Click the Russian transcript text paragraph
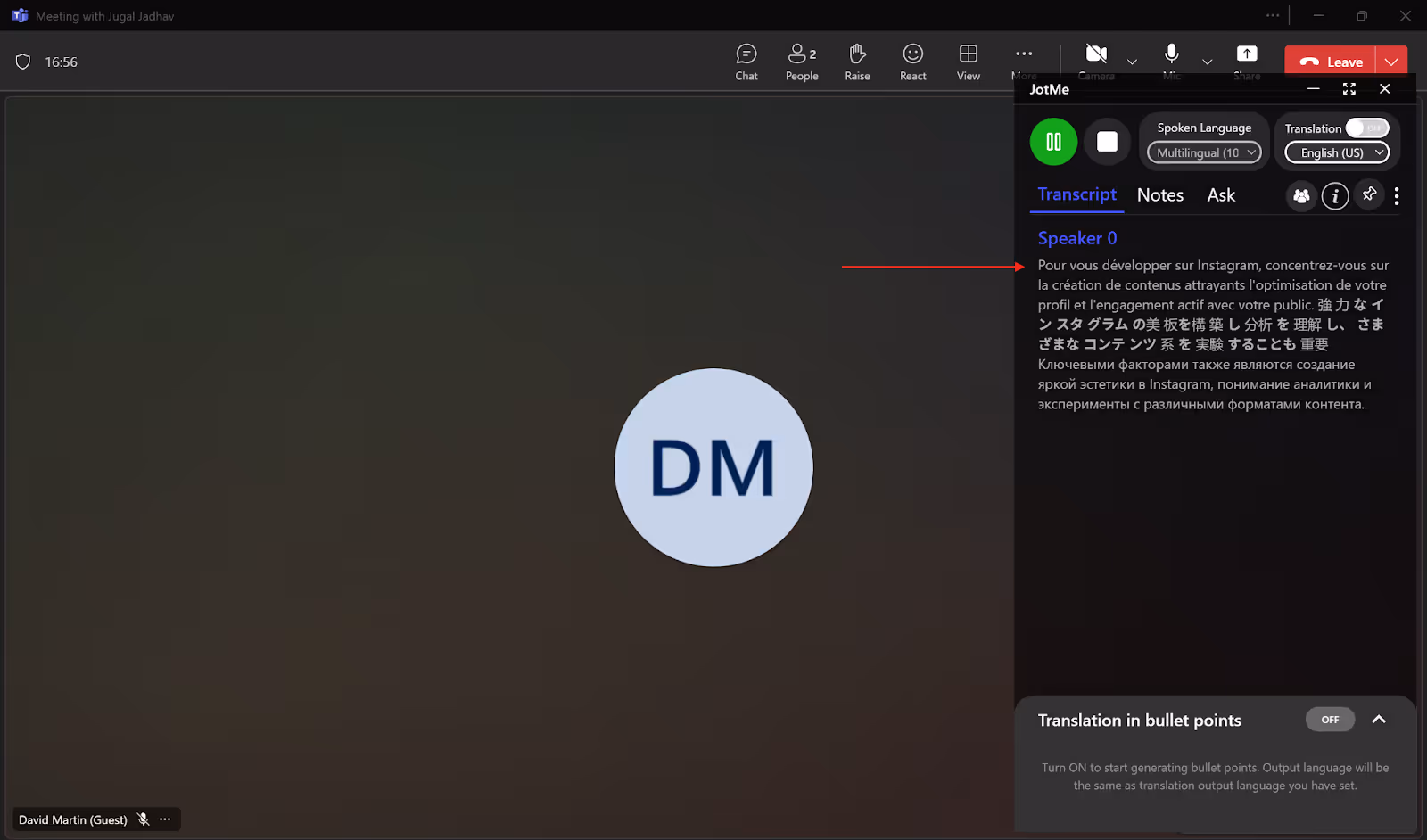1427x840 pixels. (x=1204, y=384)
